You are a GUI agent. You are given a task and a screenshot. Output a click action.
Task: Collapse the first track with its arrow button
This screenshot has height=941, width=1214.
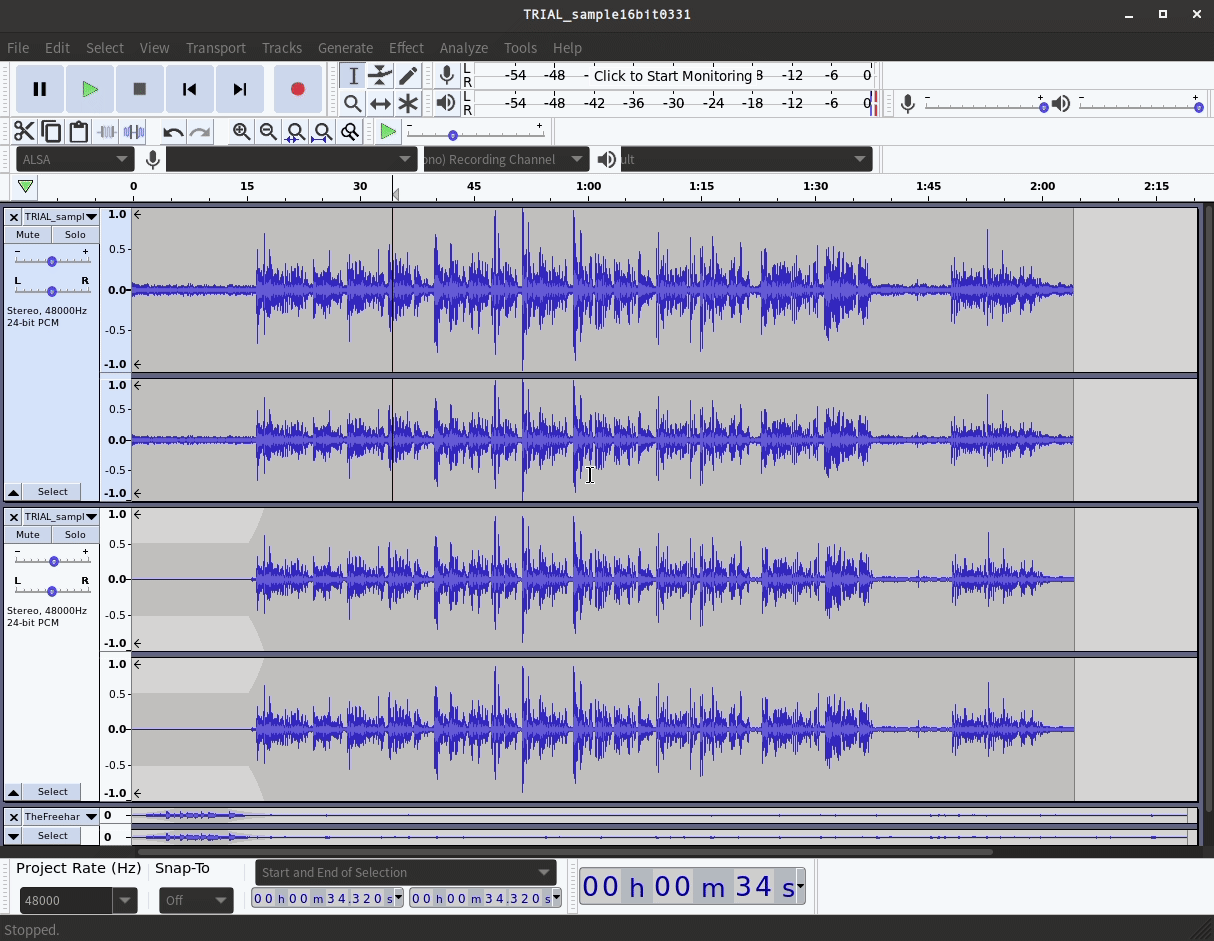coord(13,491)
